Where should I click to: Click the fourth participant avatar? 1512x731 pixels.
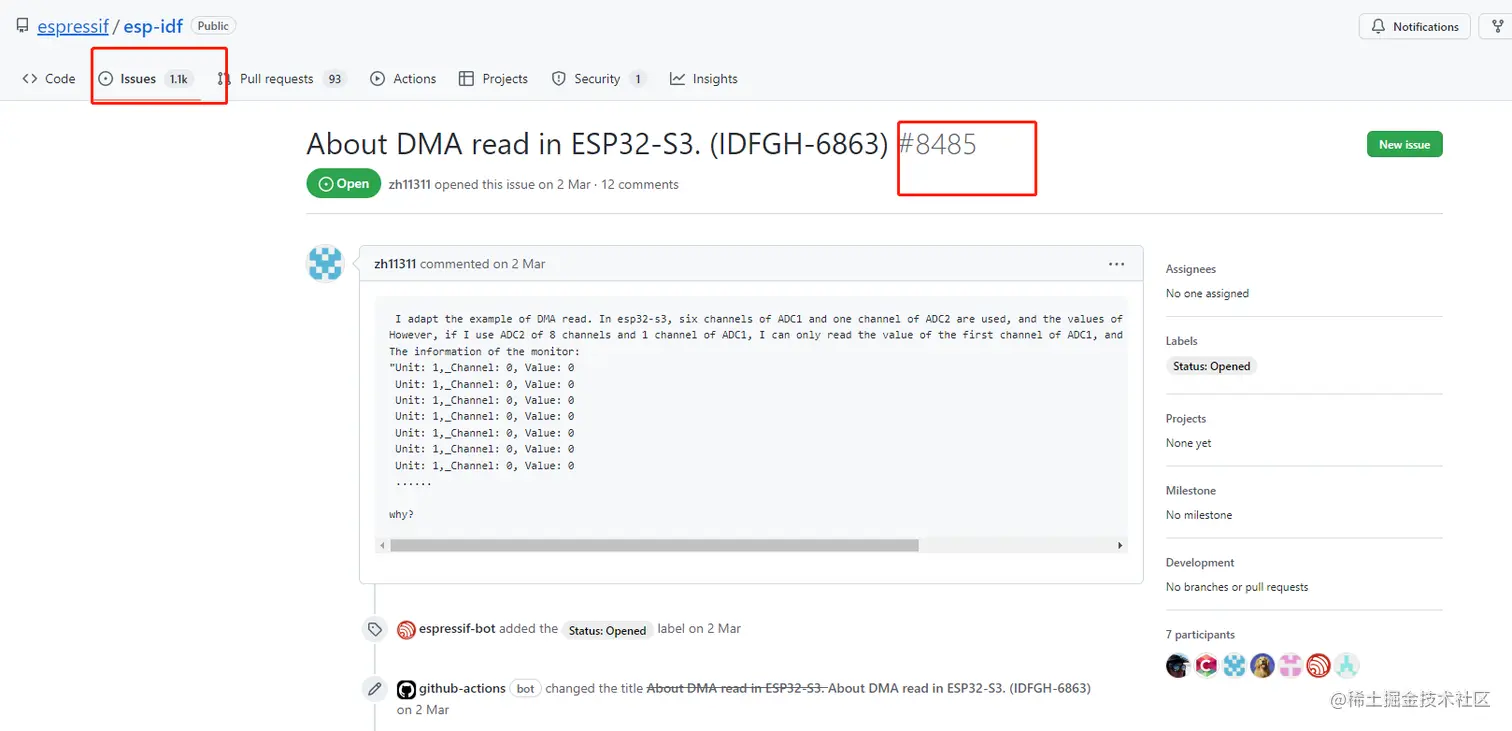click(x=1262, y=665)
